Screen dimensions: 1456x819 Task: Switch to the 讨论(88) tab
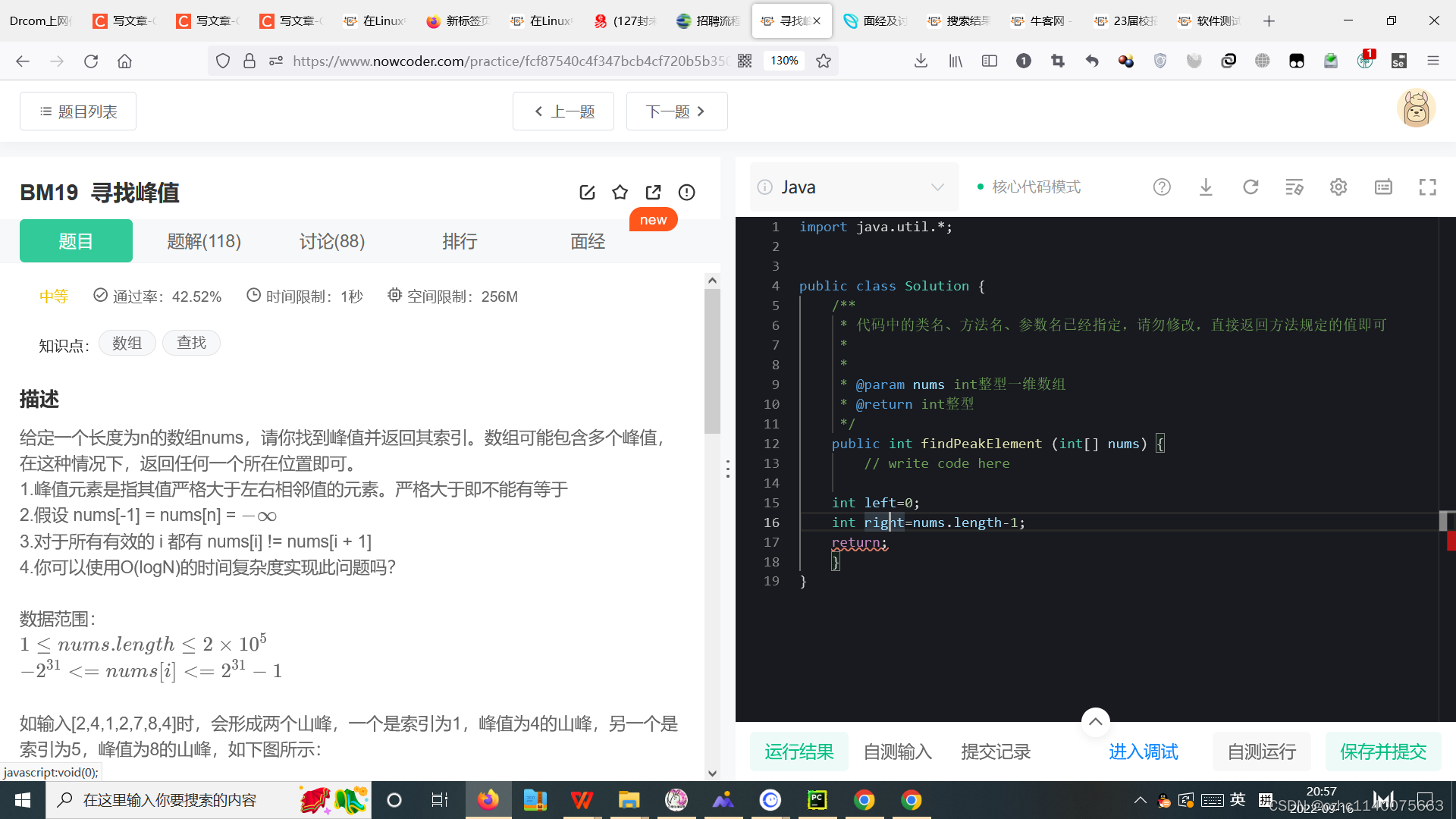coord(331,241)
